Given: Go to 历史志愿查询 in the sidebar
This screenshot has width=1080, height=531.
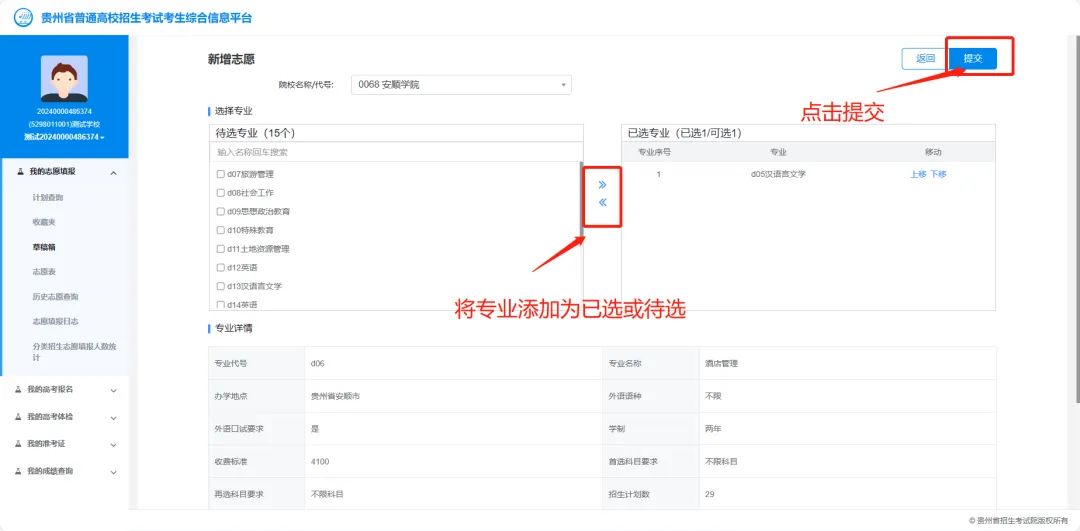Looking at the screenshot, I should tap(55, 297).
